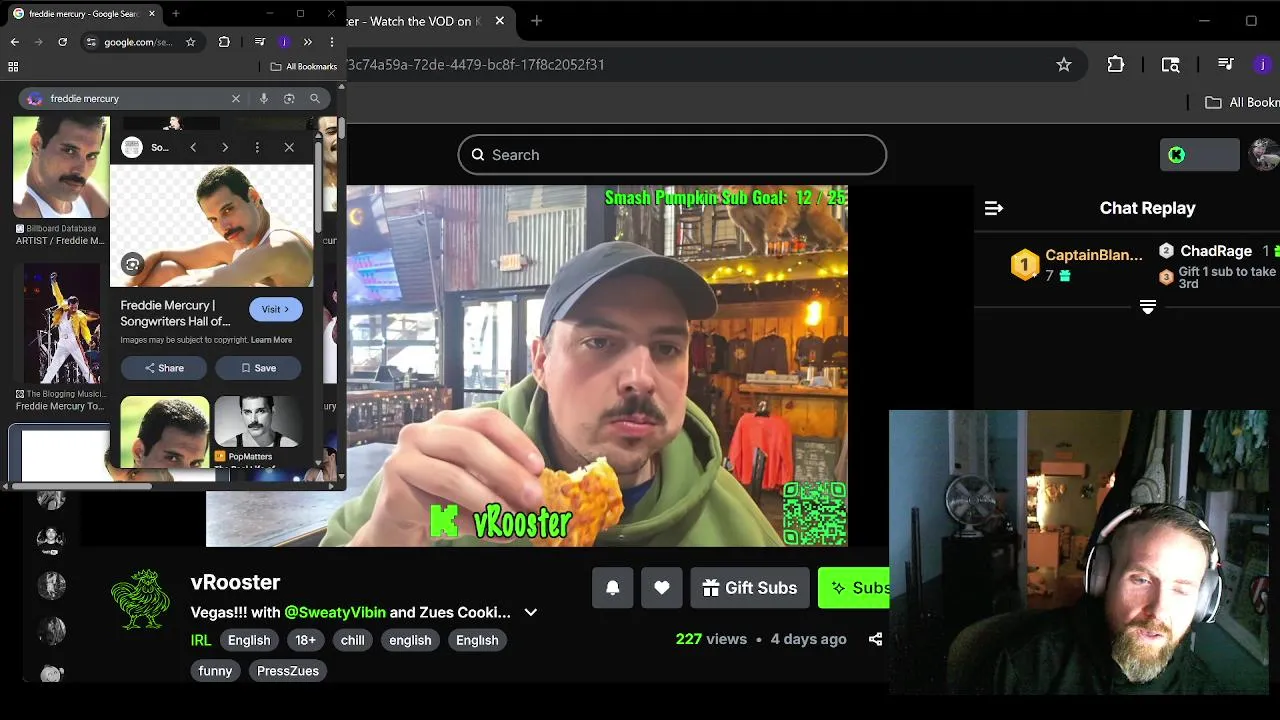Click Gift Subs button
This screenshot has width=1280, height=720.
pos(749,588)
